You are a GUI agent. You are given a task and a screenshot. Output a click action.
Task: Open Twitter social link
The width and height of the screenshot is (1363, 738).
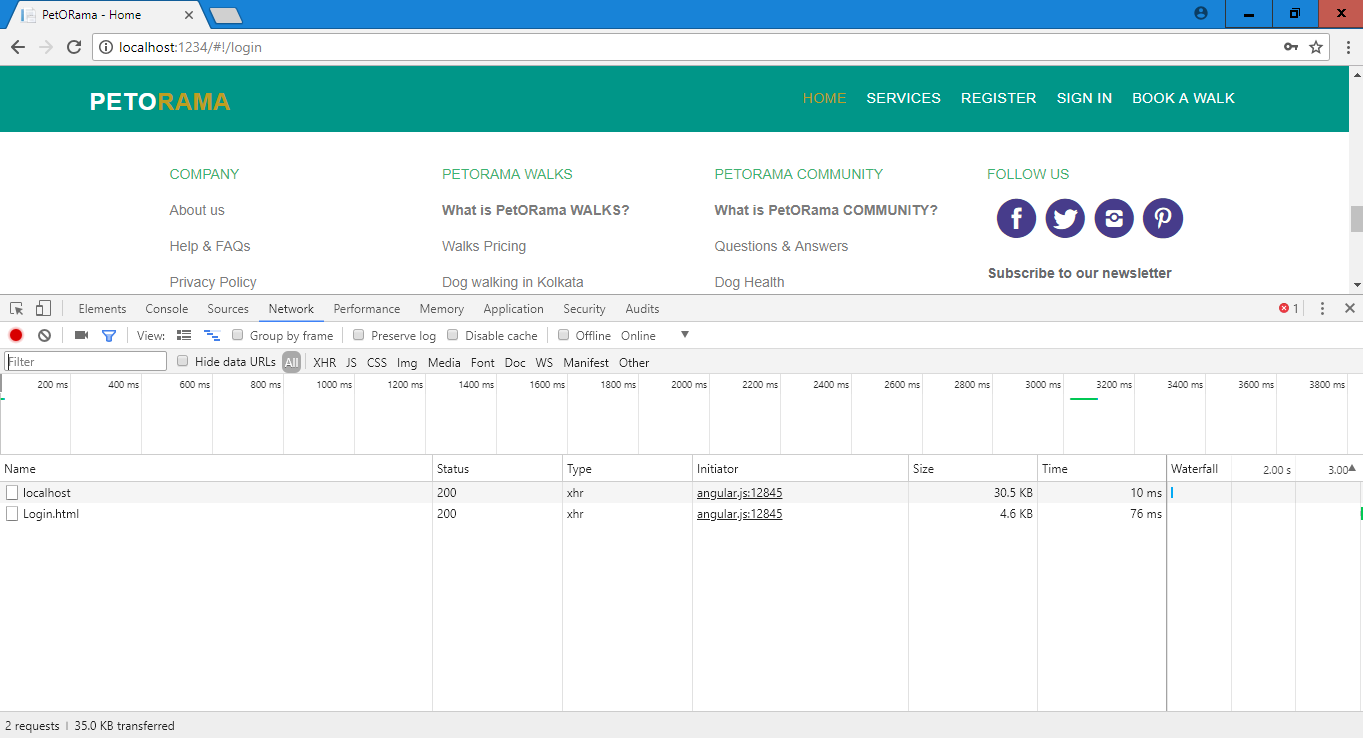point(1065,218)
